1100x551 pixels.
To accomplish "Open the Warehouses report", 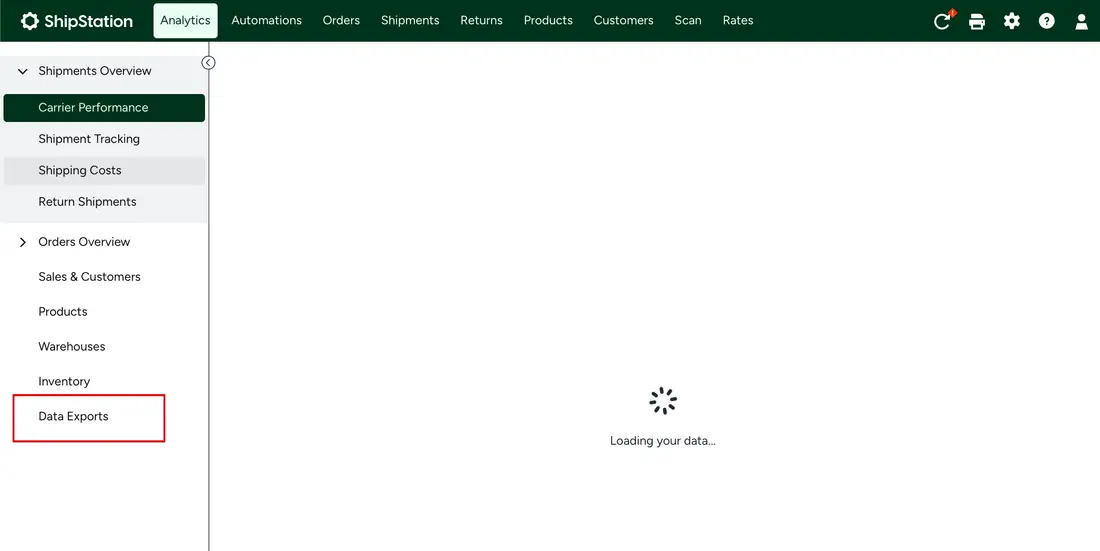I will point(72,347).
